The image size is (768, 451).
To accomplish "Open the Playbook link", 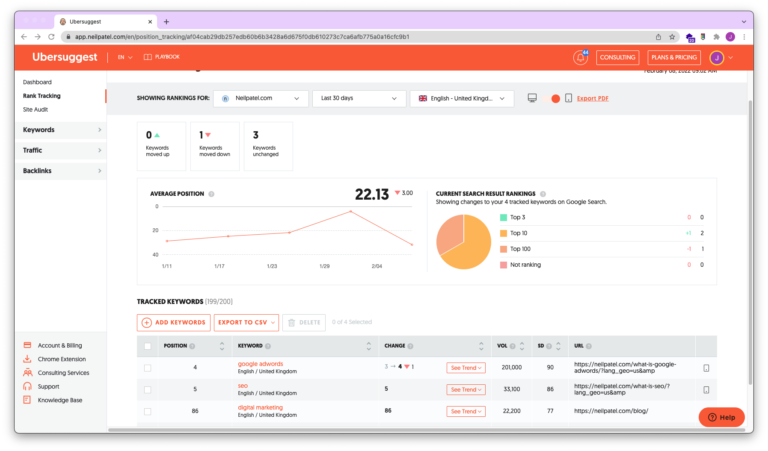I will pos(162,57).
